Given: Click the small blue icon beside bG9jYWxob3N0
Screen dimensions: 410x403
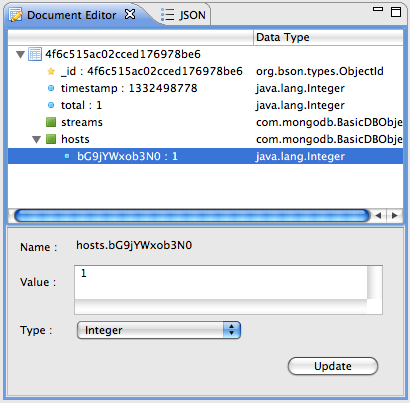Looking at the screenshot, I should [x=67, y=156].
